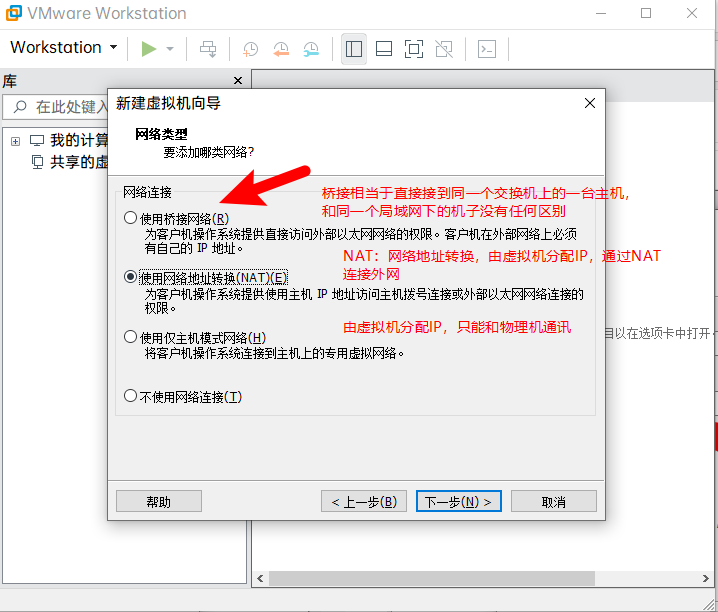This screenshot has height=612, width=718.
Task: Go back with the Previous step button
Action: pyautogui.click(x=364, y=501)
